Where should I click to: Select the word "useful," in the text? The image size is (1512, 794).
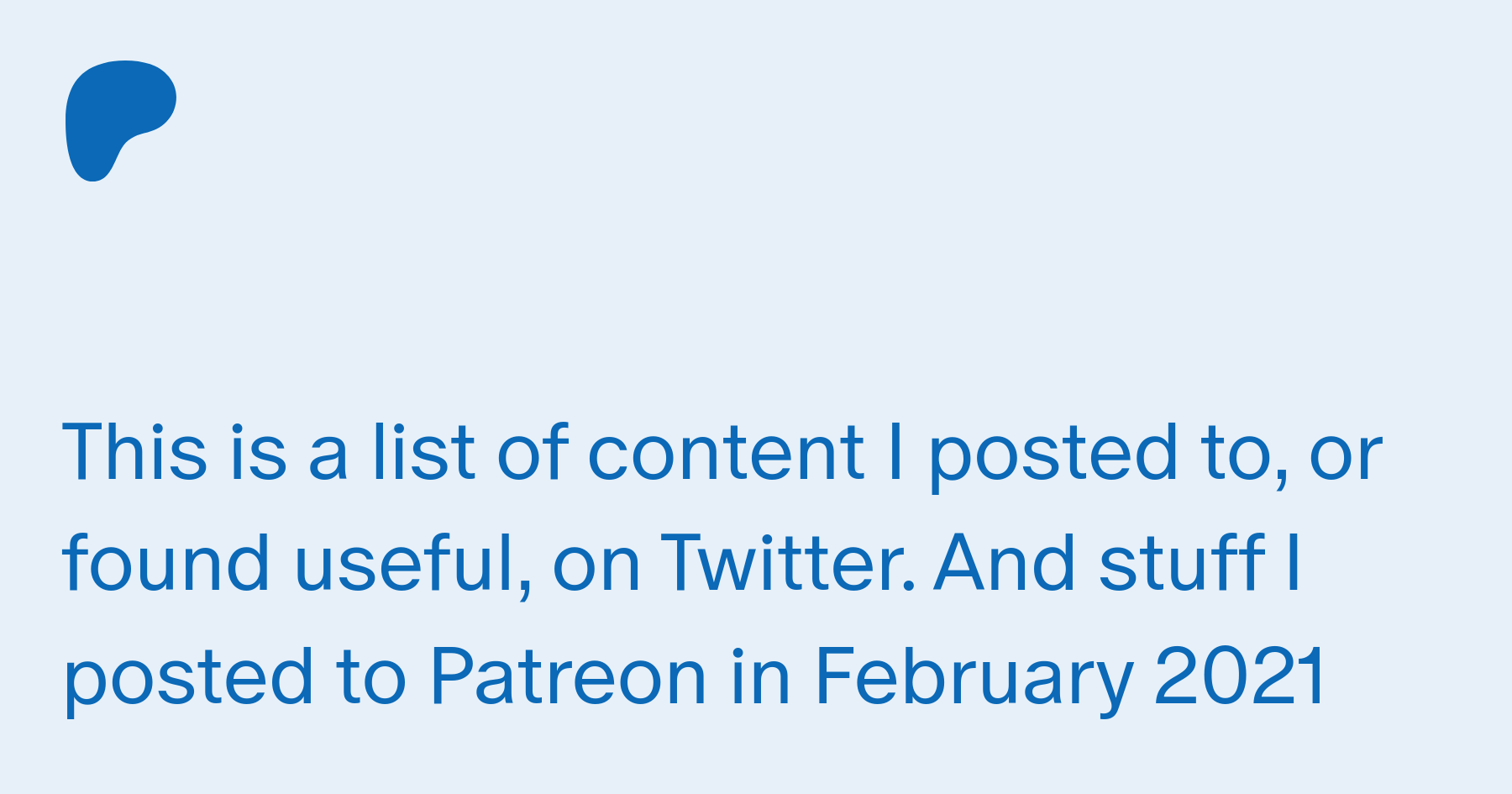click(413, 565)
